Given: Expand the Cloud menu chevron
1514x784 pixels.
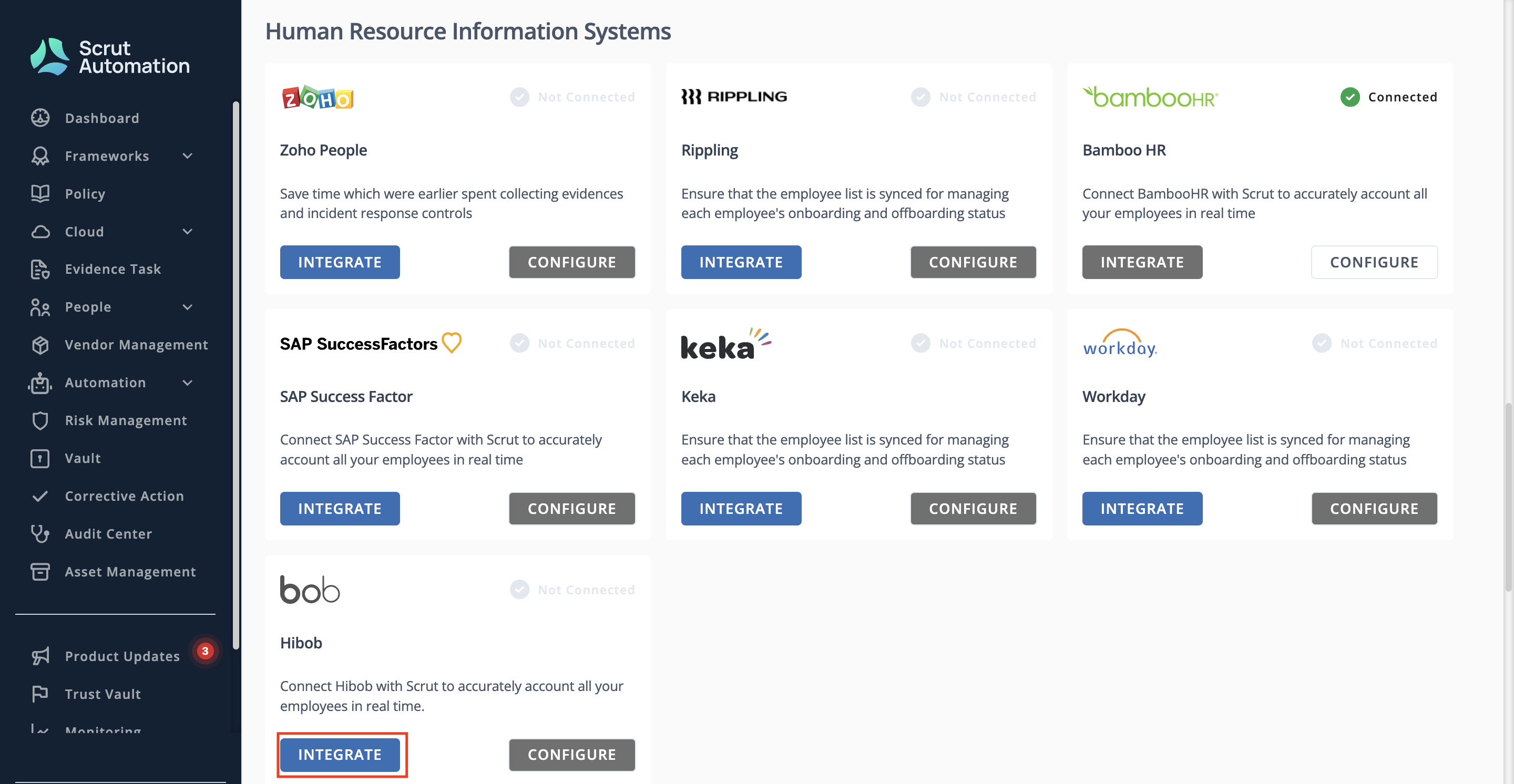Looking at the screenshot, I should (x=188, y=231).
